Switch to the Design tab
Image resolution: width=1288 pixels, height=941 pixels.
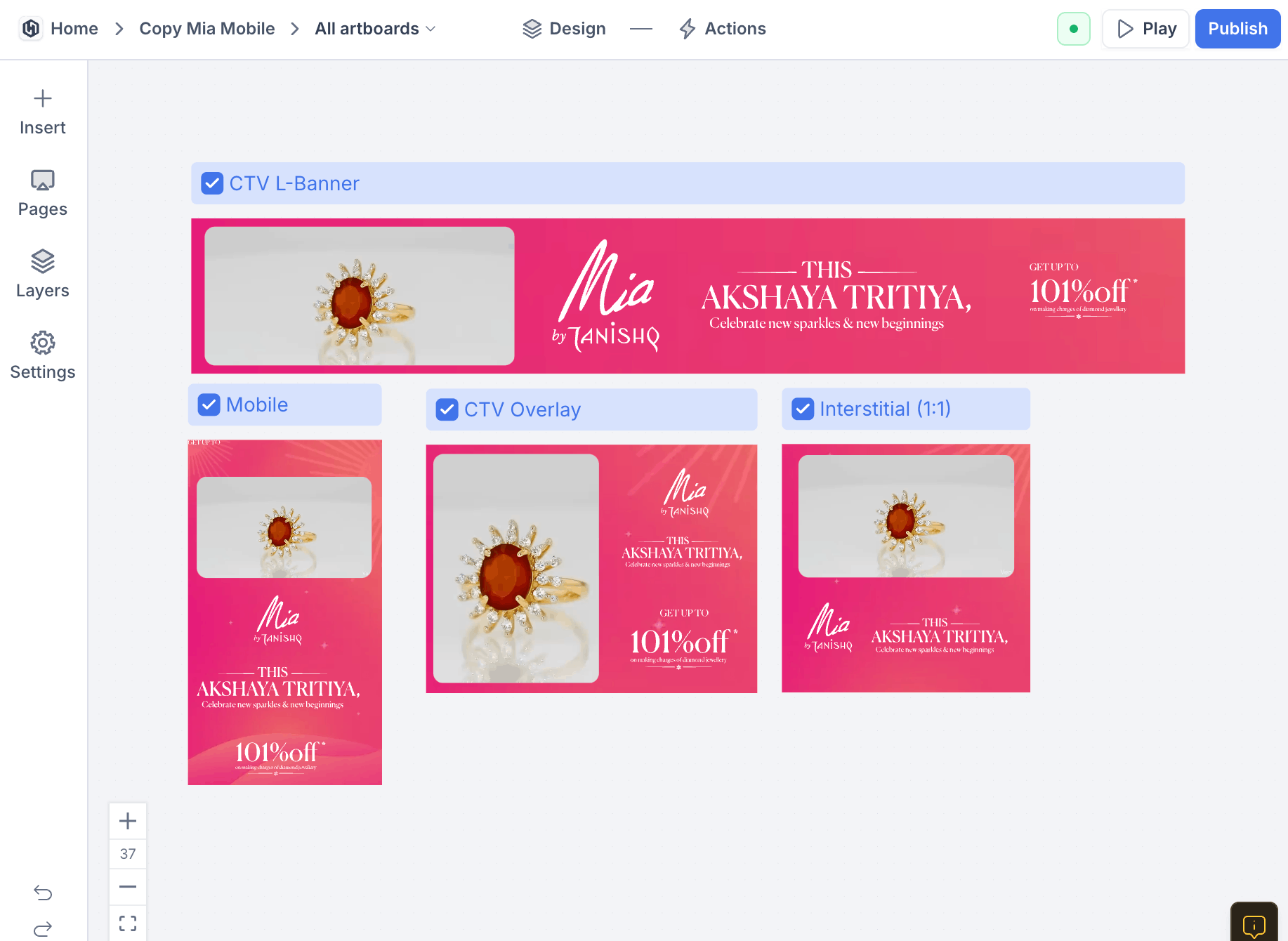pyautogui.click(x=564, y=29)
